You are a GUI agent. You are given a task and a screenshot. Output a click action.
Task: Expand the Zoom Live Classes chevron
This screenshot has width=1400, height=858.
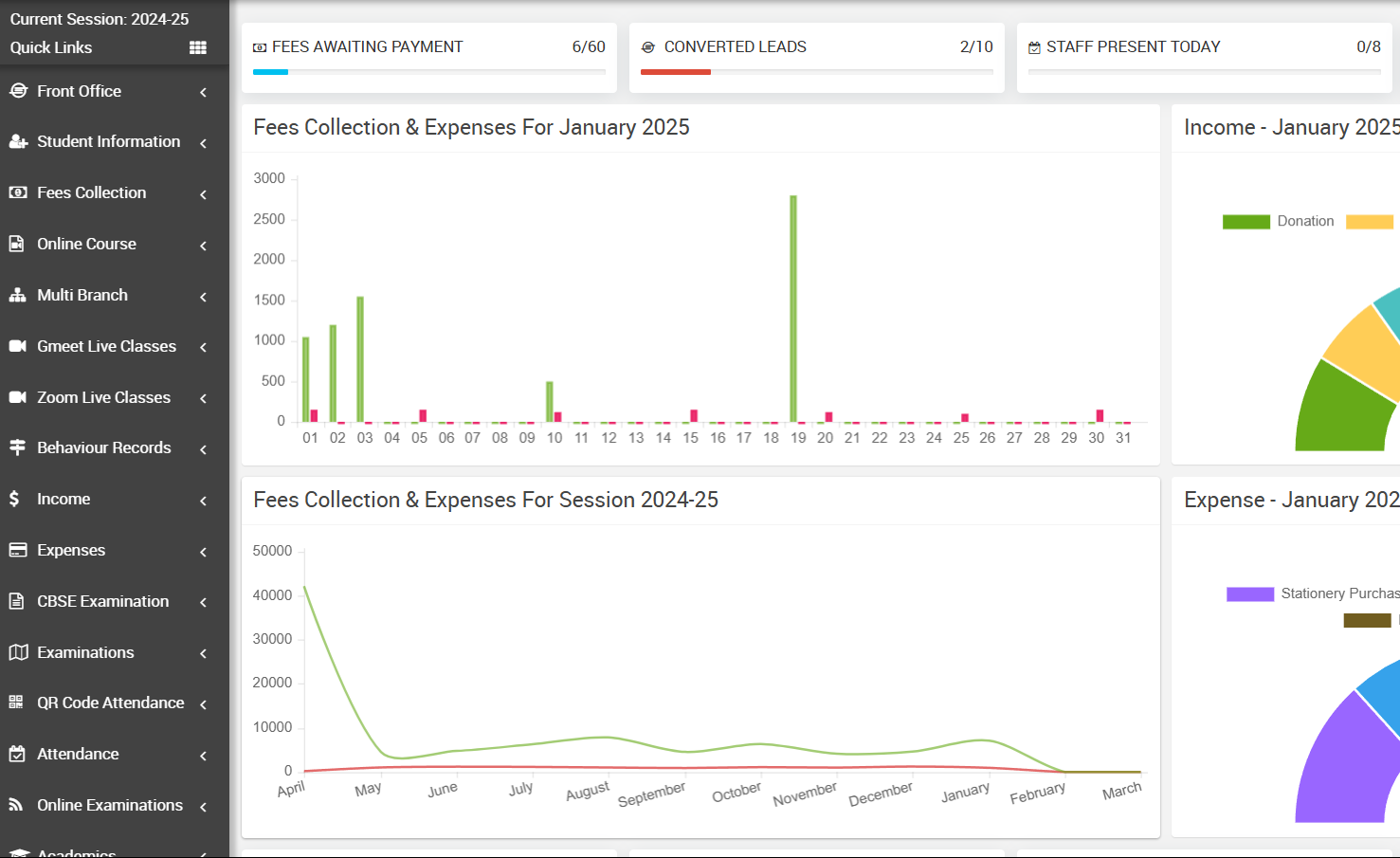pyautogui.click(x=203, y=398)
